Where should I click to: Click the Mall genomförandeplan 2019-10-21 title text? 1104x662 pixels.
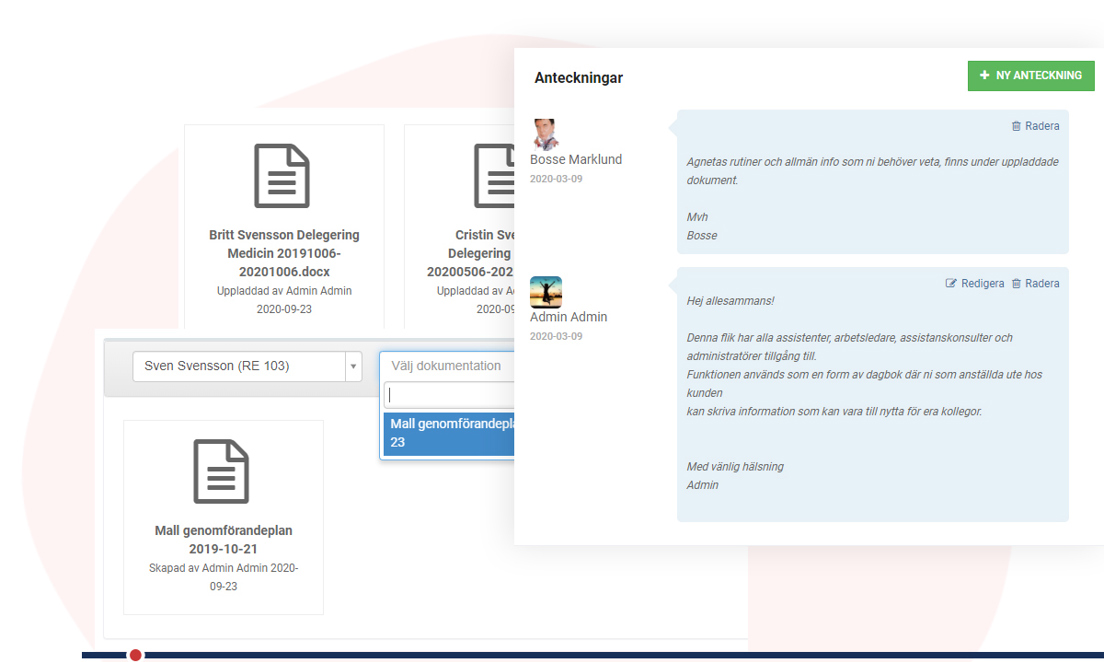223,539
